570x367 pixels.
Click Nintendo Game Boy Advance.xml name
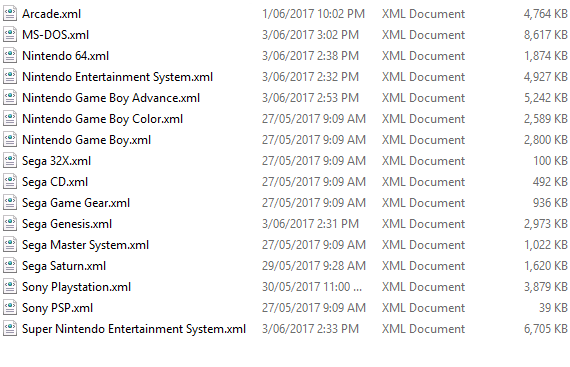[111, 98]
